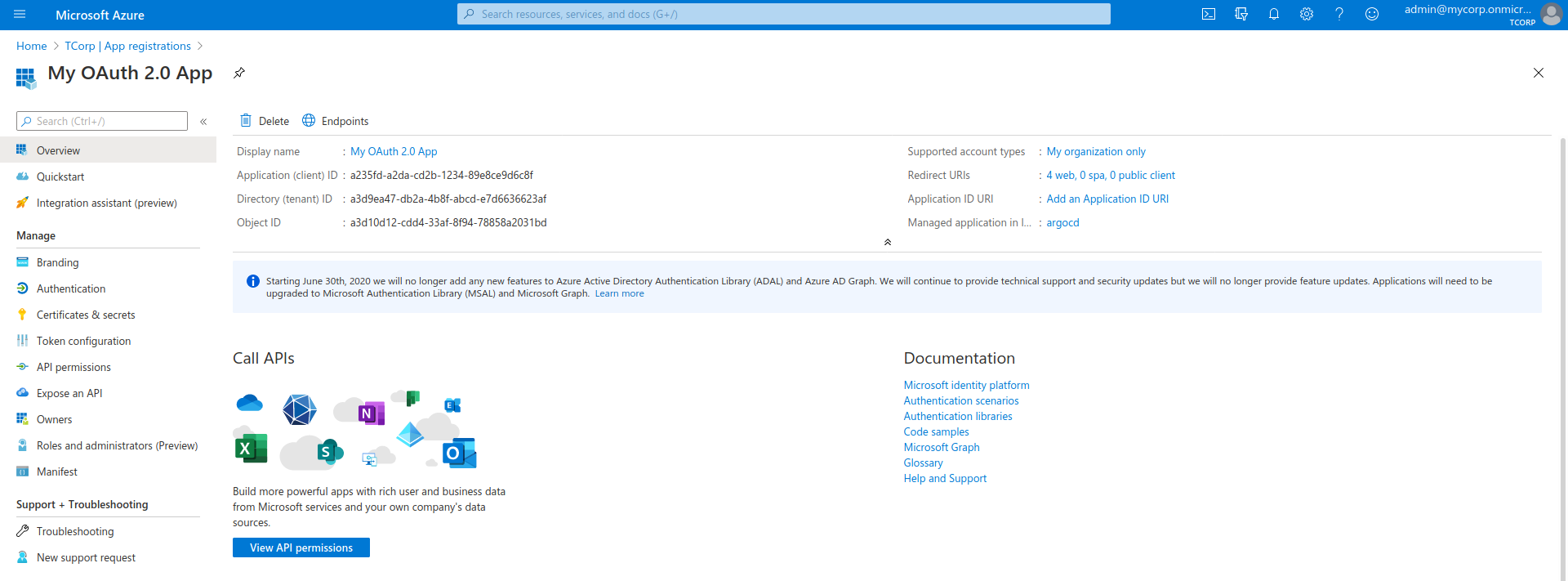The height and width of the screenshot is (581, 1568).
Task: Click the Integration assistant rocket icon
Action: [22, 203]
